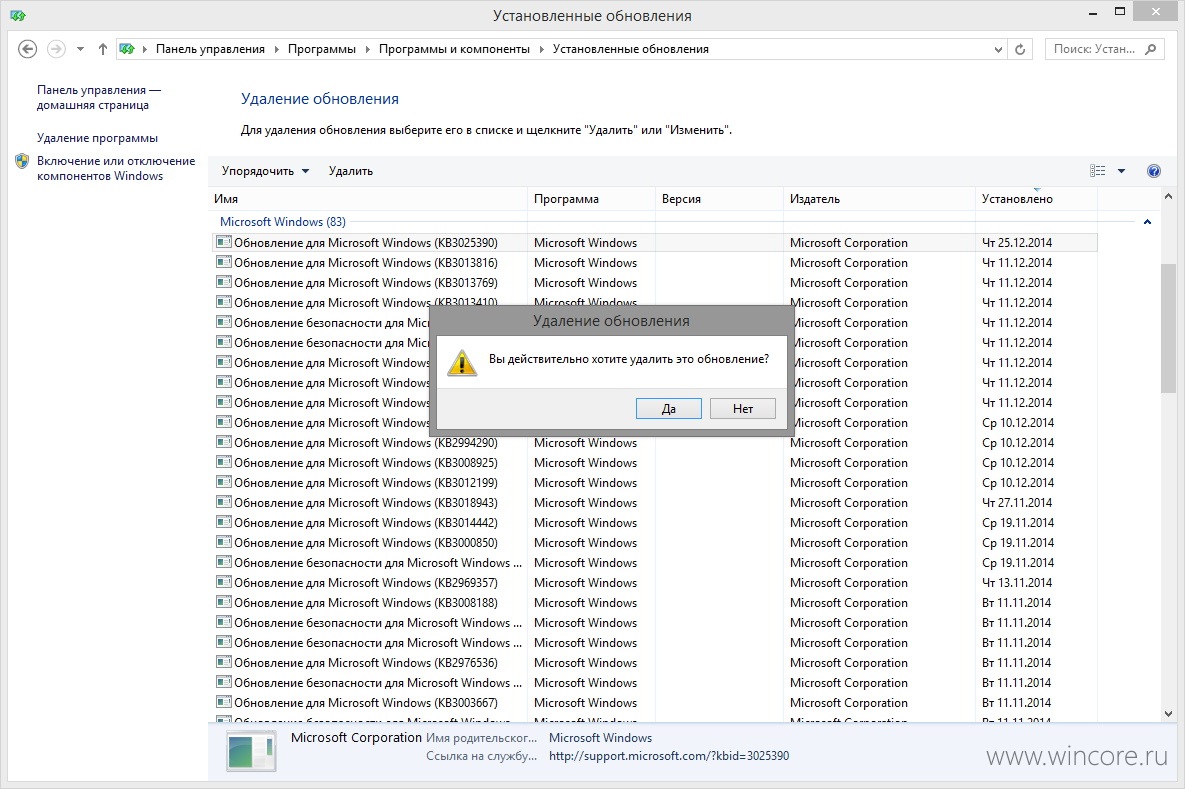Select update KB3014442 row

[x=654, y=523]
